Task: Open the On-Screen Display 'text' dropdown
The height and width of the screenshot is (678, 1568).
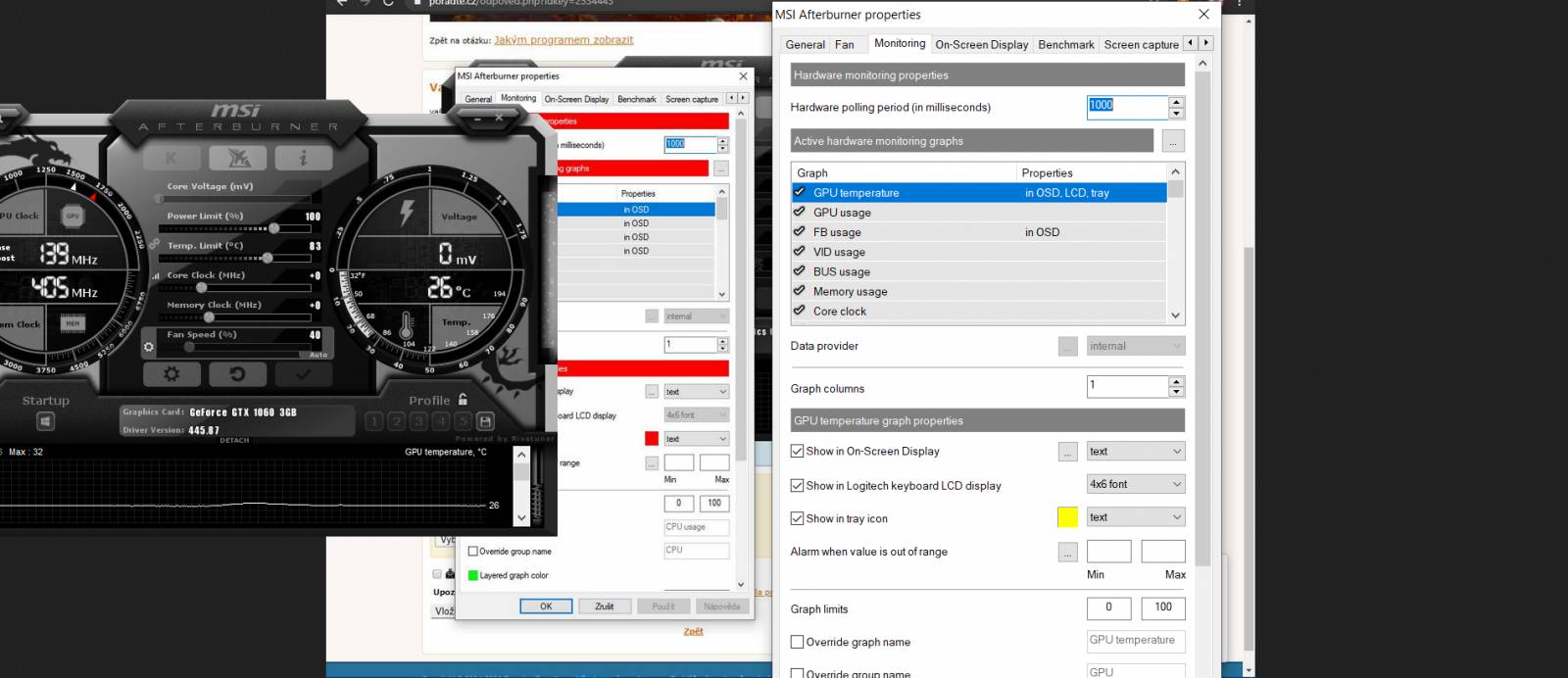Action: click(x=1136, y=452)
